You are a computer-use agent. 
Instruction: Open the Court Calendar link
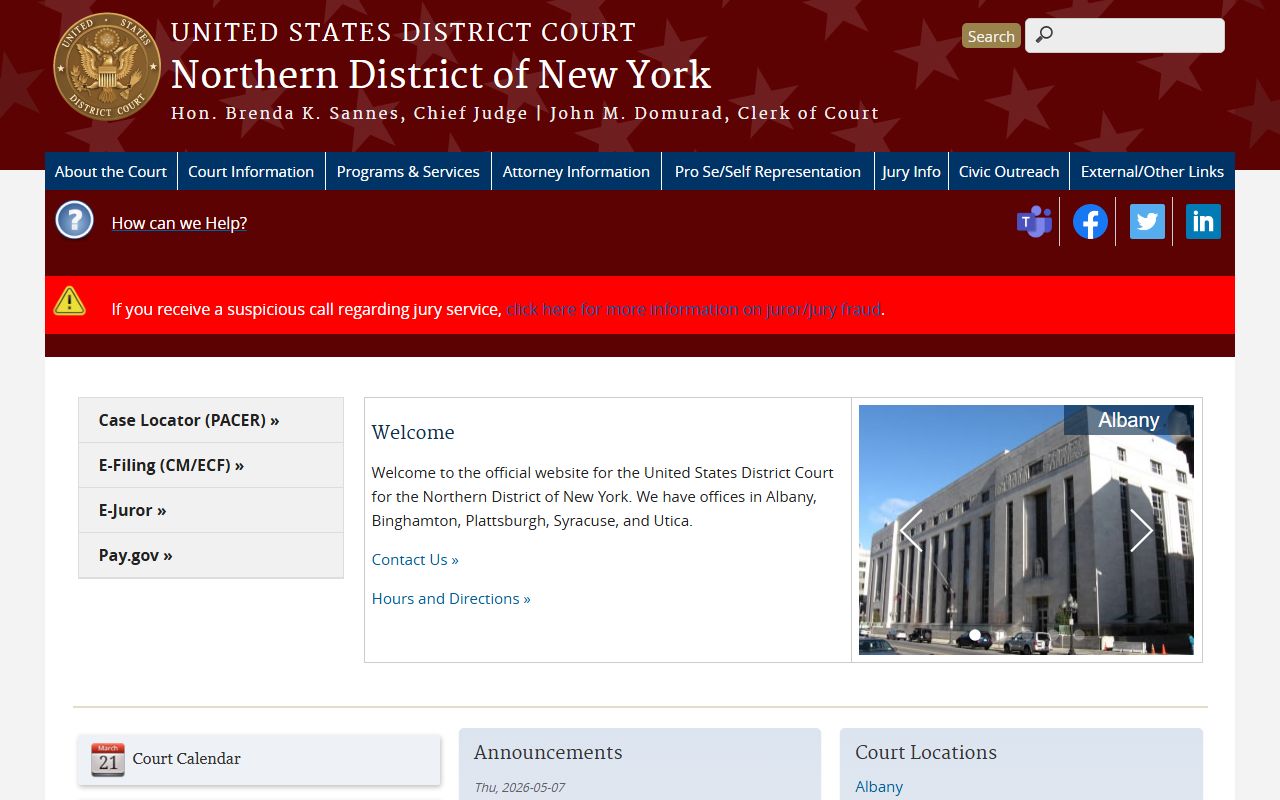coord(187,759)
